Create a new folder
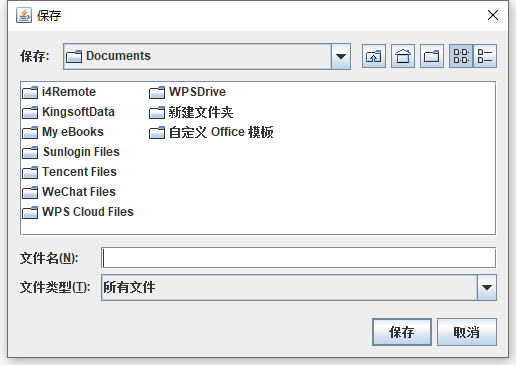 (x=432, y=56)
